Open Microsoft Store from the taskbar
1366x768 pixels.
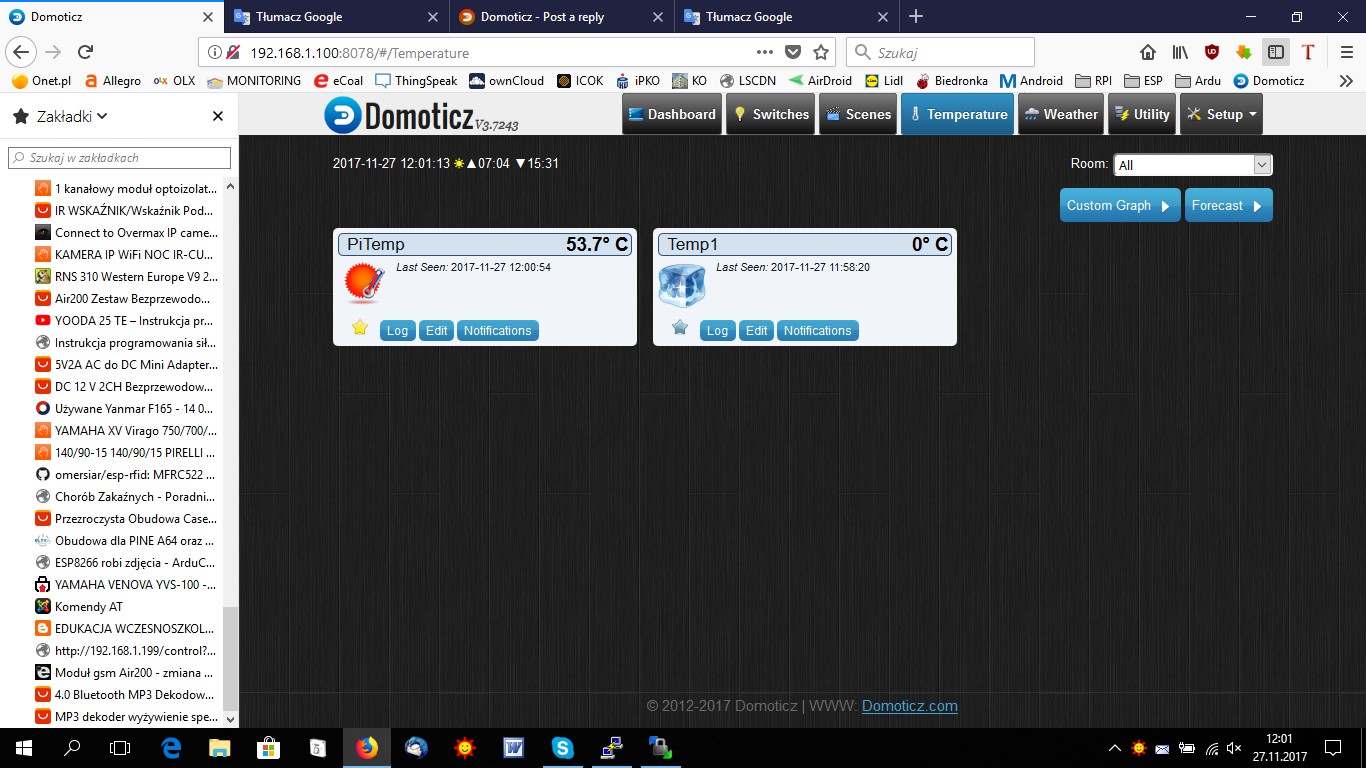[x=269, y=747]
